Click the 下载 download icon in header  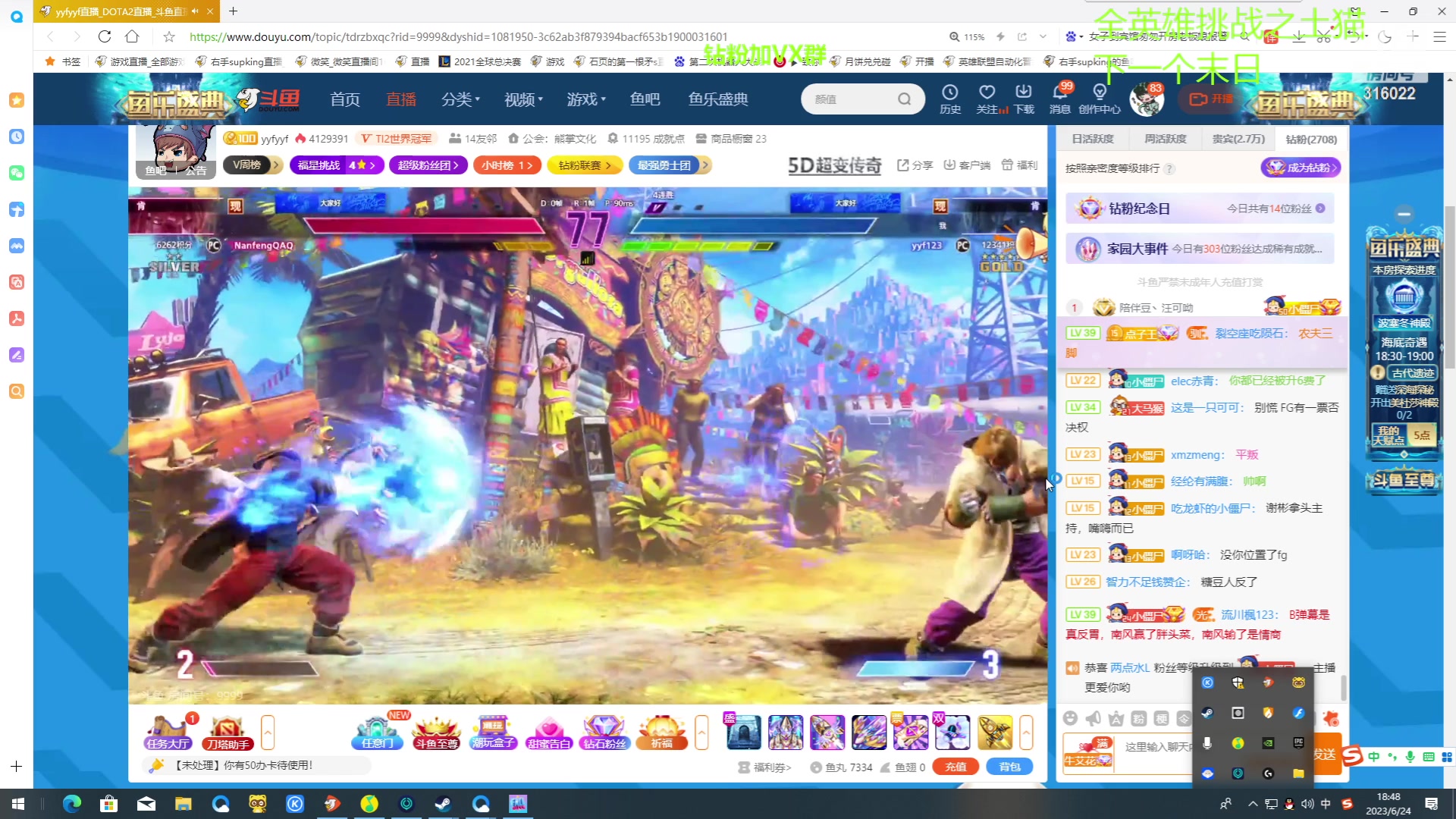(1024, 99)
